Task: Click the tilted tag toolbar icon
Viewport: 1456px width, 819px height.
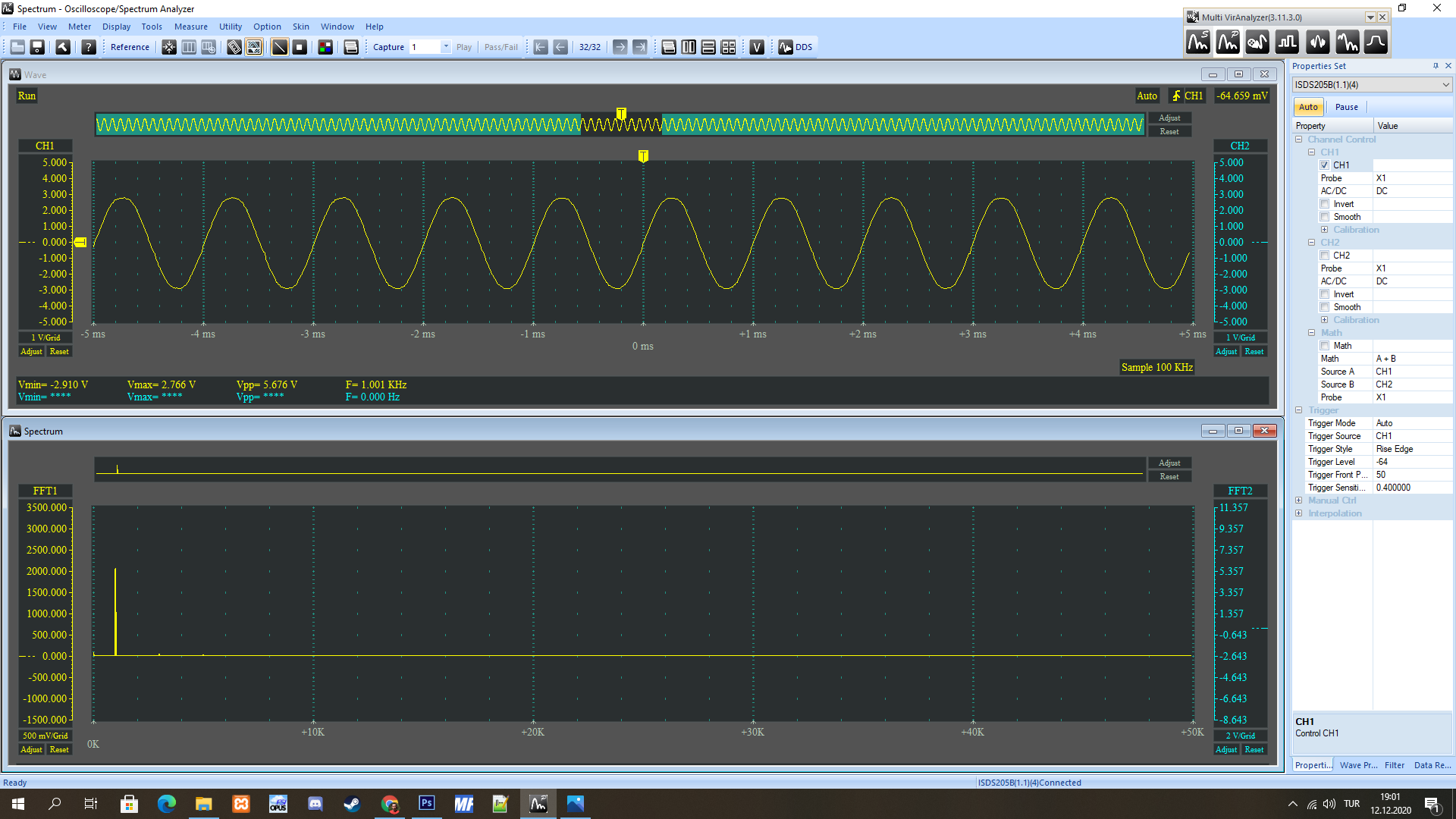Action: [x=234, y=47]
